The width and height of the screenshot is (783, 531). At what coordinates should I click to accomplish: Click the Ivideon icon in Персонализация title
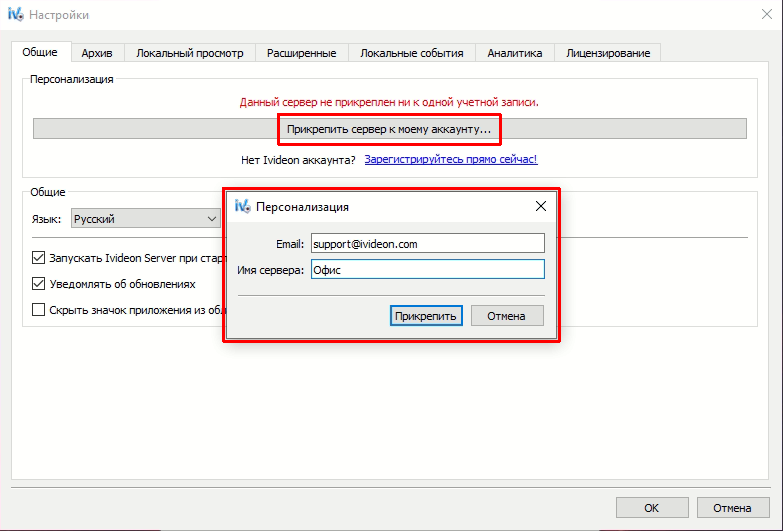pyautogui.click(x=242, y=206)
